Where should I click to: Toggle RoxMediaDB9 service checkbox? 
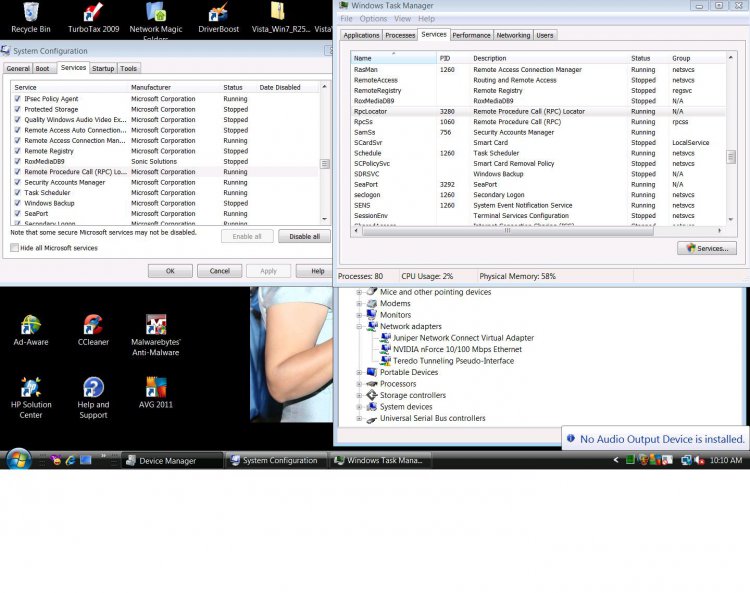point(18,161)
